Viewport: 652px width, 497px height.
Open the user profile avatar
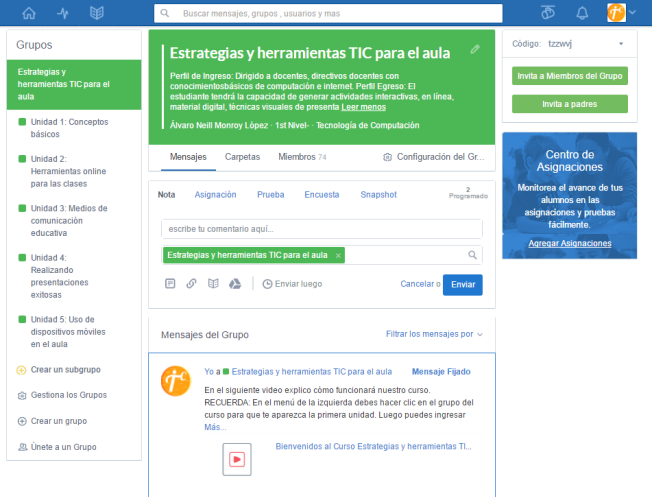(616, 12)
